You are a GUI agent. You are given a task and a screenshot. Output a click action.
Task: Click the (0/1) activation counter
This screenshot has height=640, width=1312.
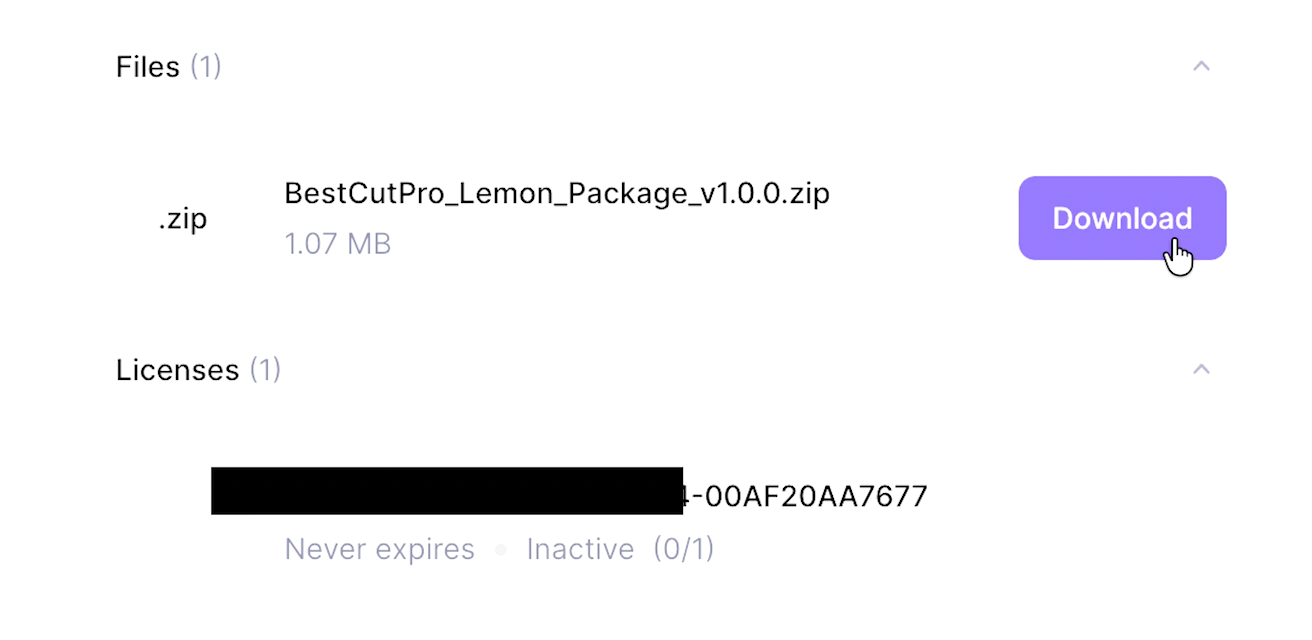click(x=684, y=548)
